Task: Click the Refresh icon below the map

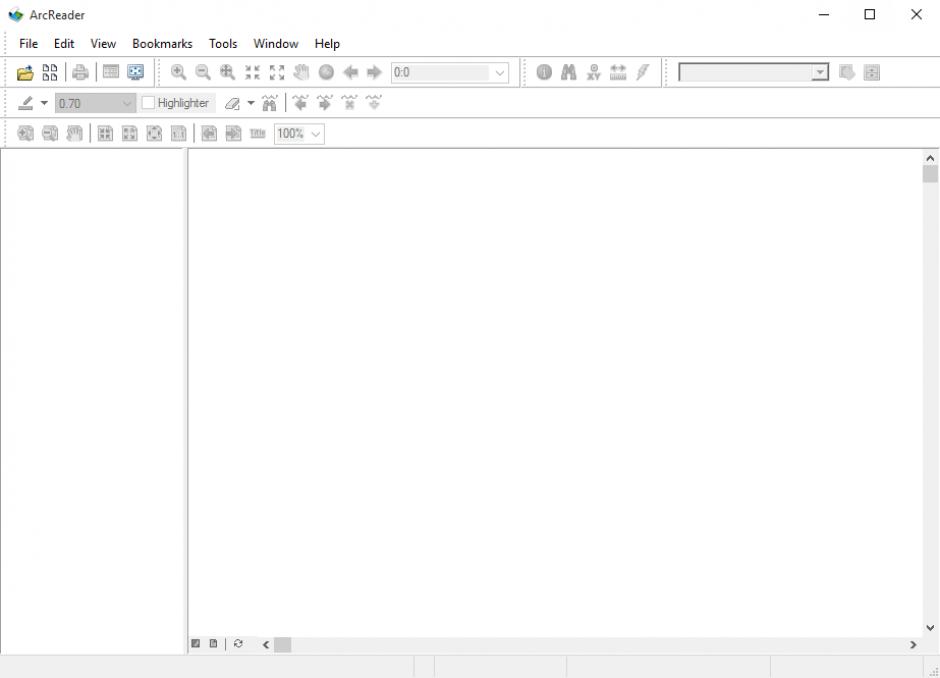Action: tap(238, 645)
